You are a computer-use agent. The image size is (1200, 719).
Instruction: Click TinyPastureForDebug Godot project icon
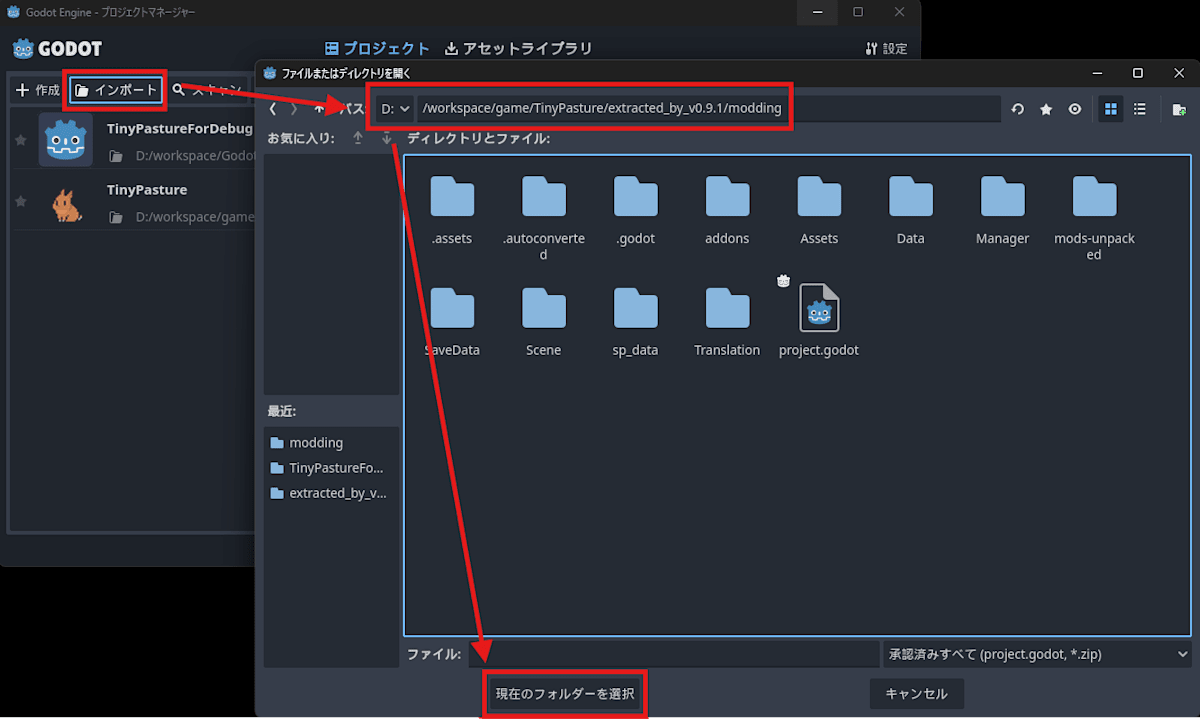point(66,140)
